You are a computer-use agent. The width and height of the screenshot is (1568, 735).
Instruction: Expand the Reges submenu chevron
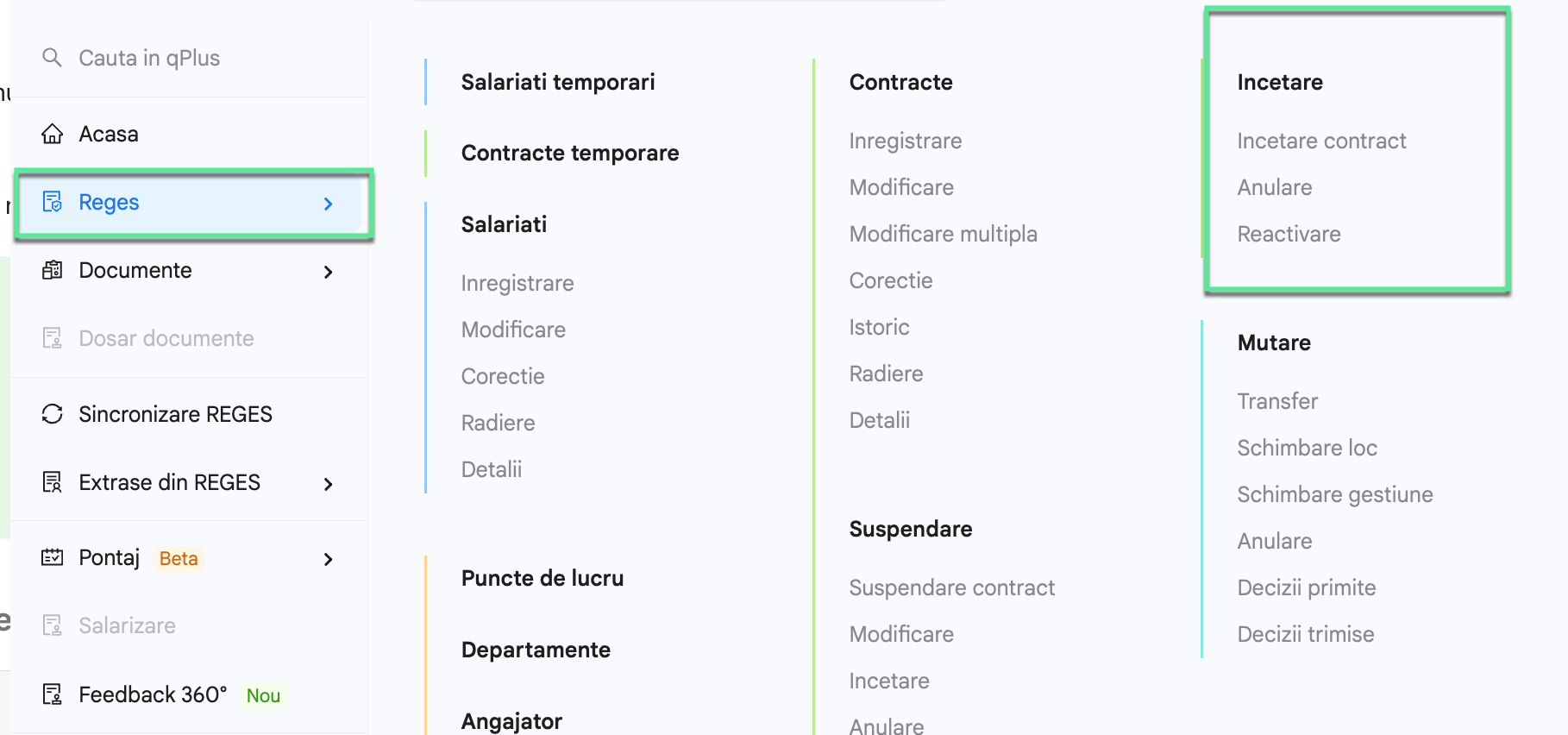point(328,204)
